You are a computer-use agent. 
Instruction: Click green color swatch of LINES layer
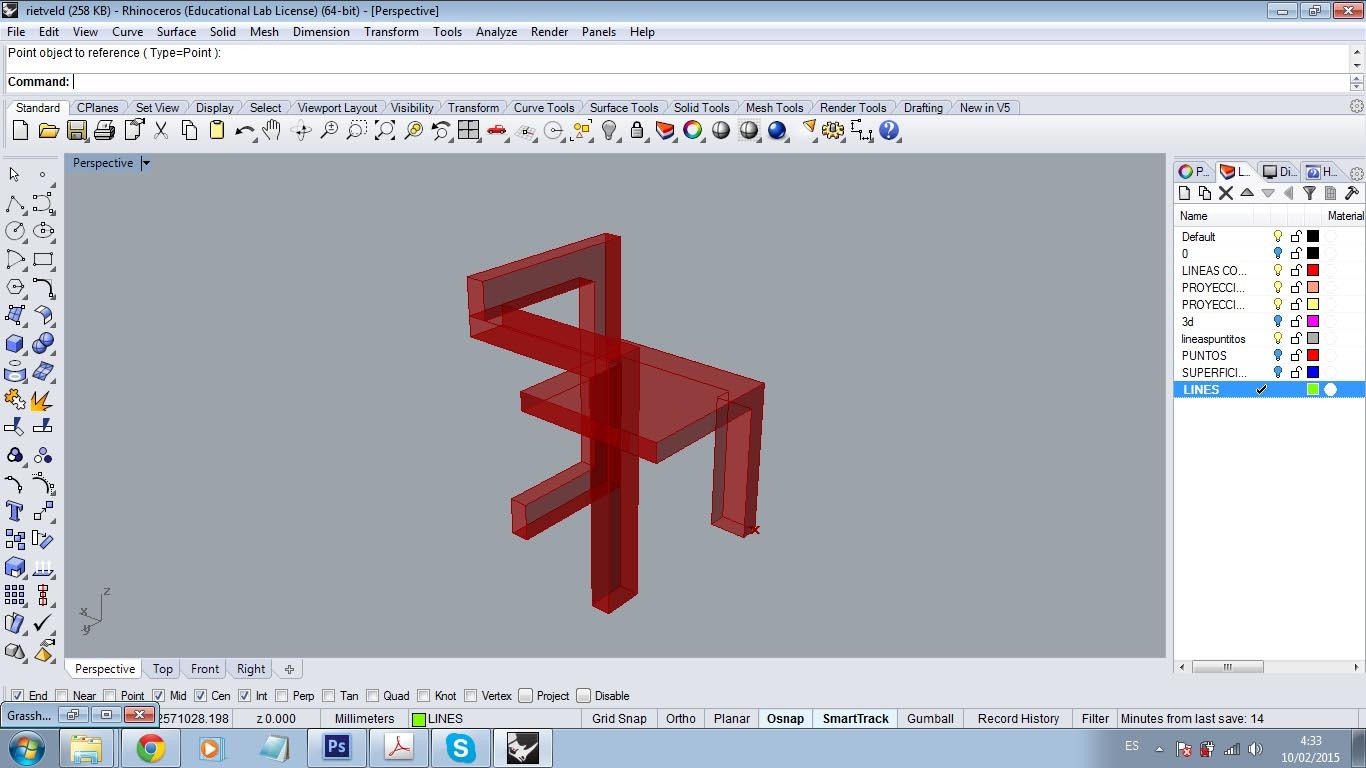(x=1313, y=389)
